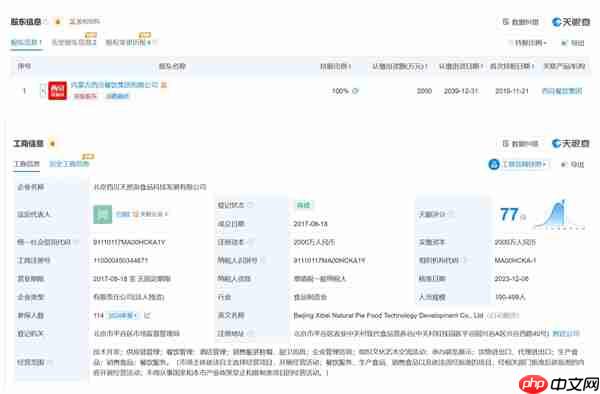The height and width of the screenshot is (394, 600).
Task: Click the 天眼查 logo in 股东信息 section
Action: 571,22
